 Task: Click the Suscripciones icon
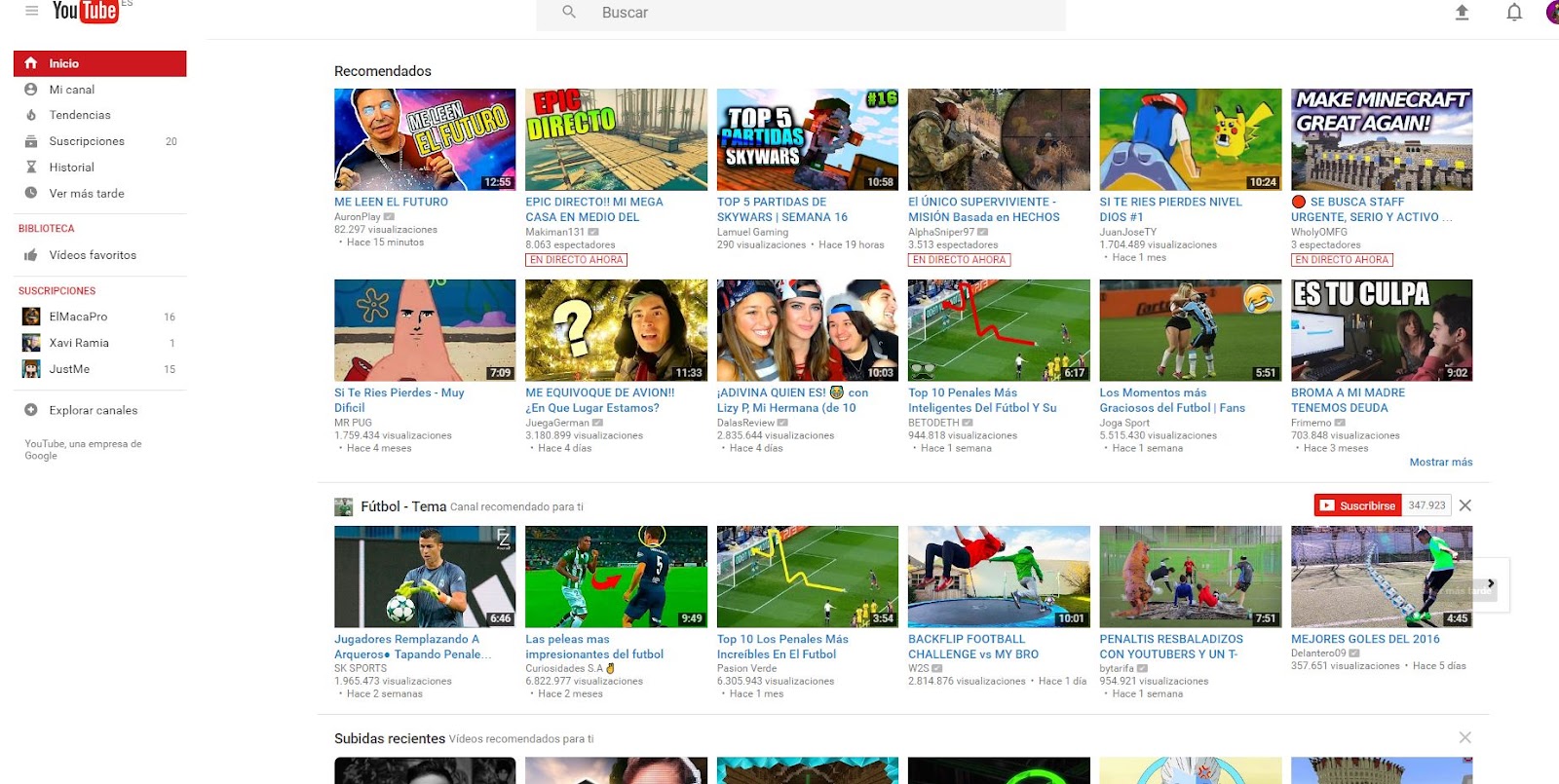point(31,141)
